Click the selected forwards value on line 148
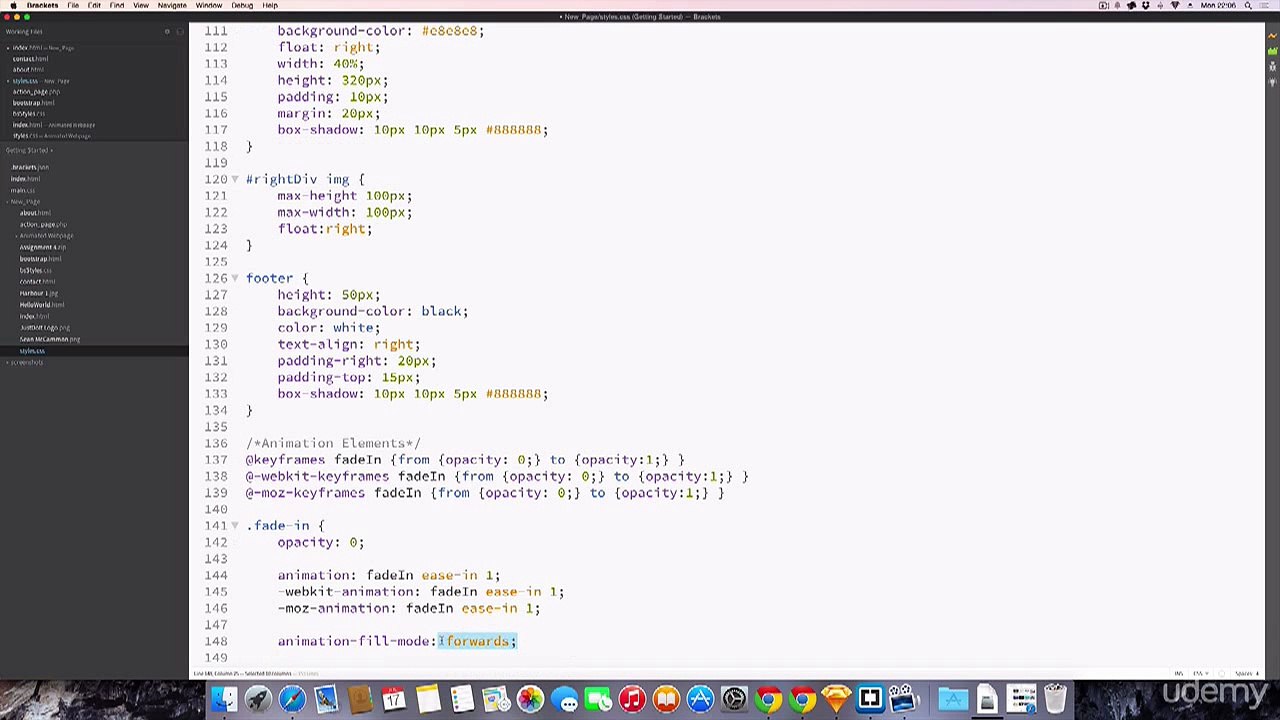 [477, 641]
